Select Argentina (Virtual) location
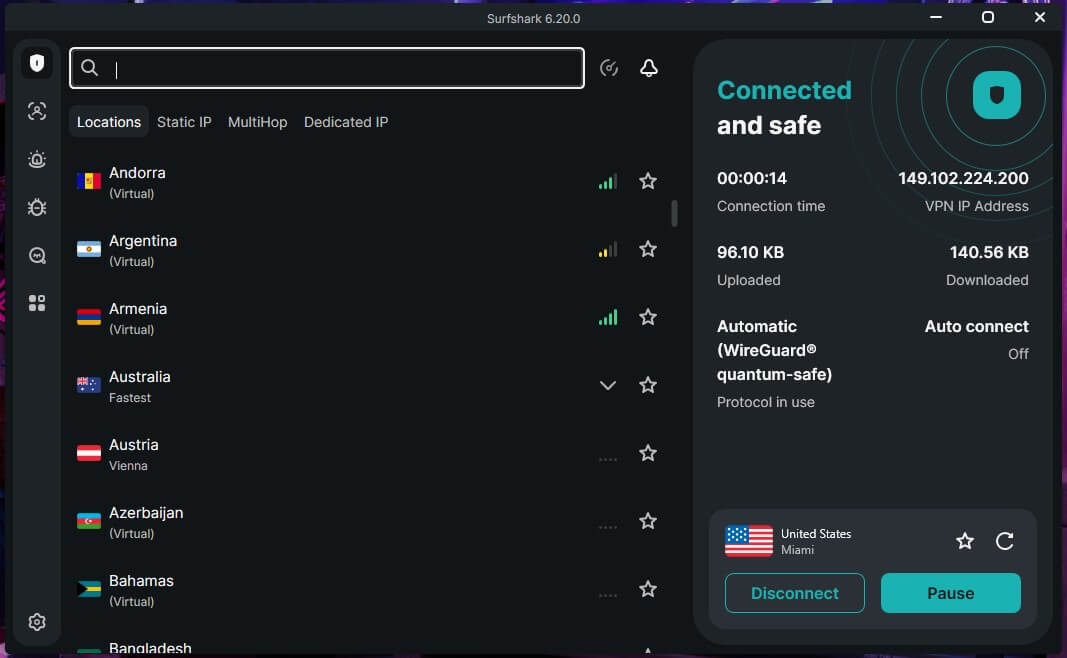 click(x=367, y=250)
